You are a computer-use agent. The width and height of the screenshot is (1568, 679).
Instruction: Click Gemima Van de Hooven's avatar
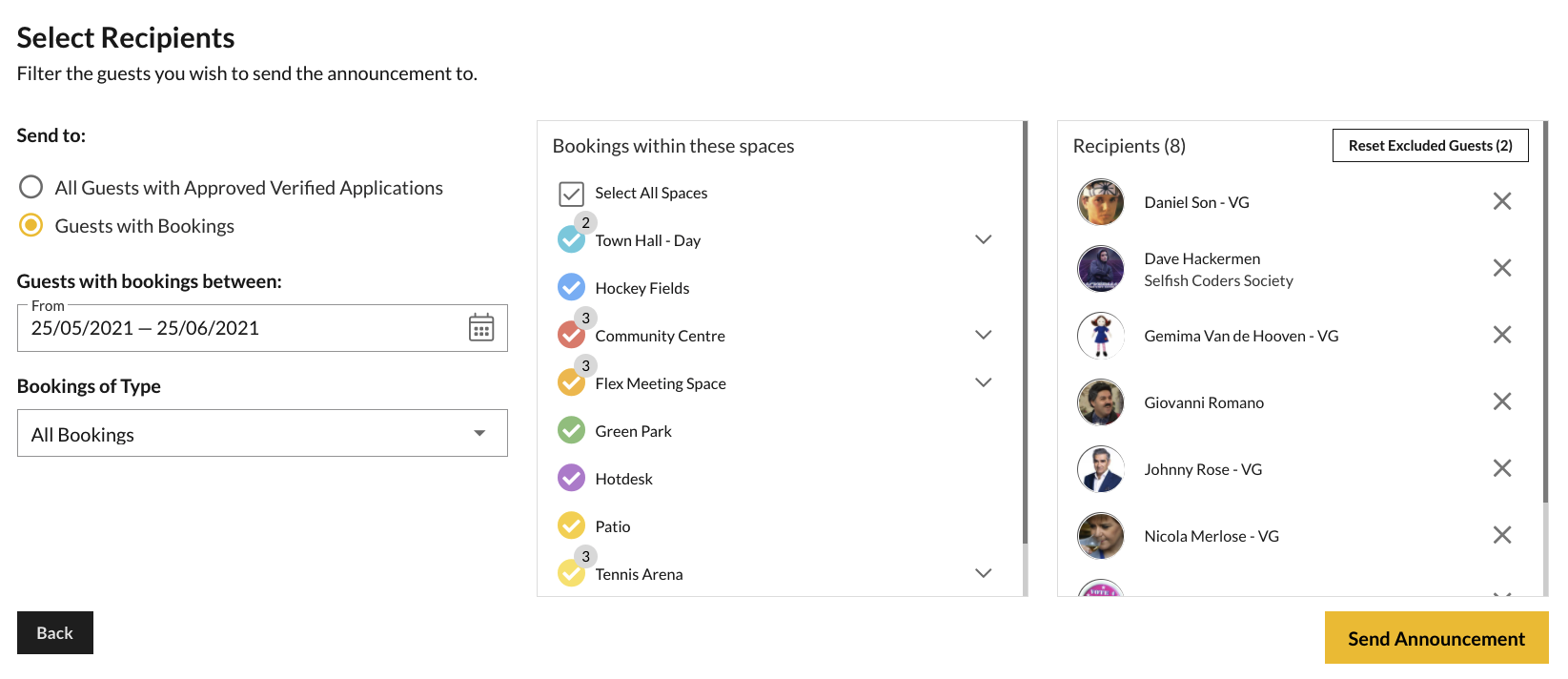(x=1100, y=336)
